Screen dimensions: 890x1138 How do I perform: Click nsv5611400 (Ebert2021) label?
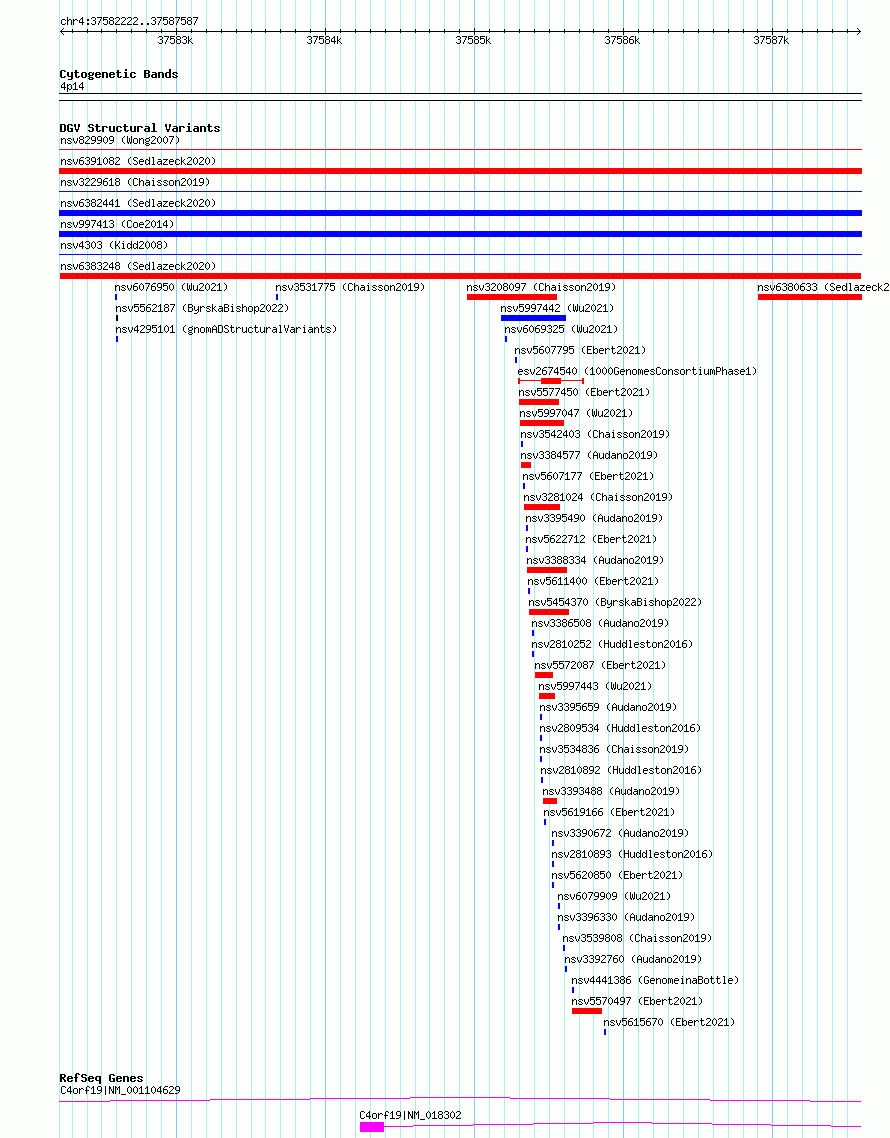point(593,582)
